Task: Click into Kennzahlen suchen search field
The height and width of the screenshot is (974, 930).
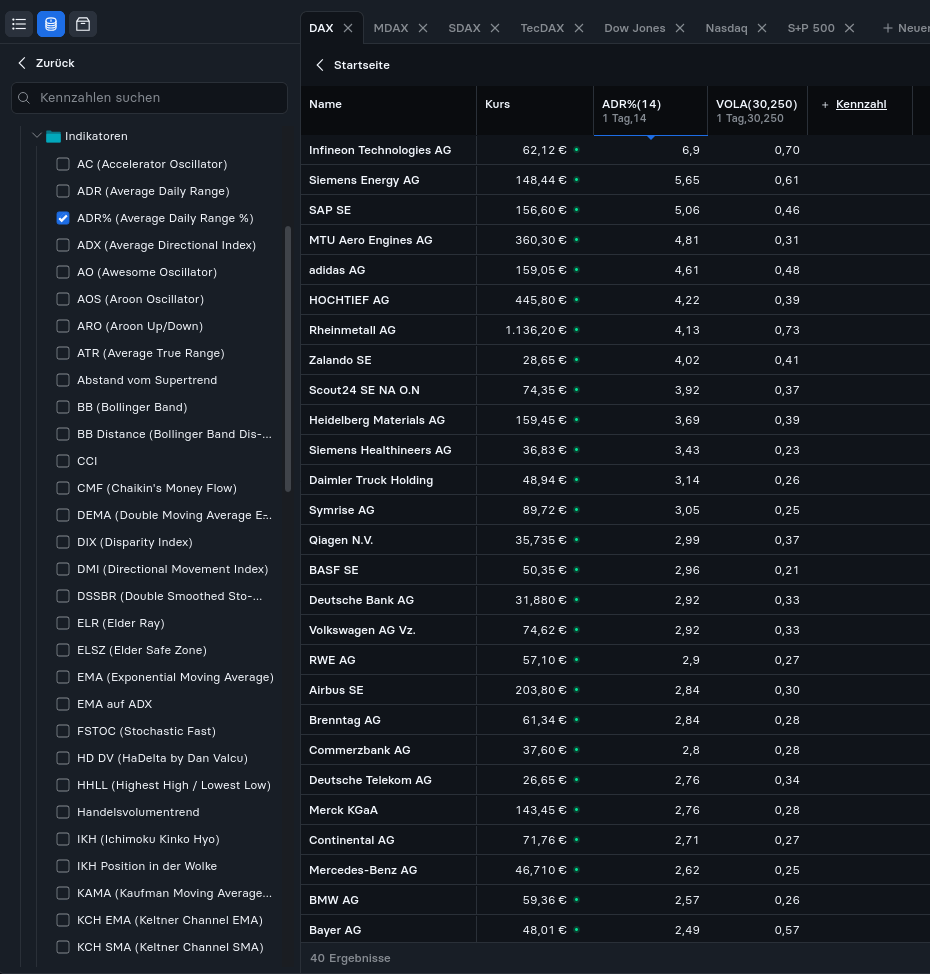Action: click(149, 98)
